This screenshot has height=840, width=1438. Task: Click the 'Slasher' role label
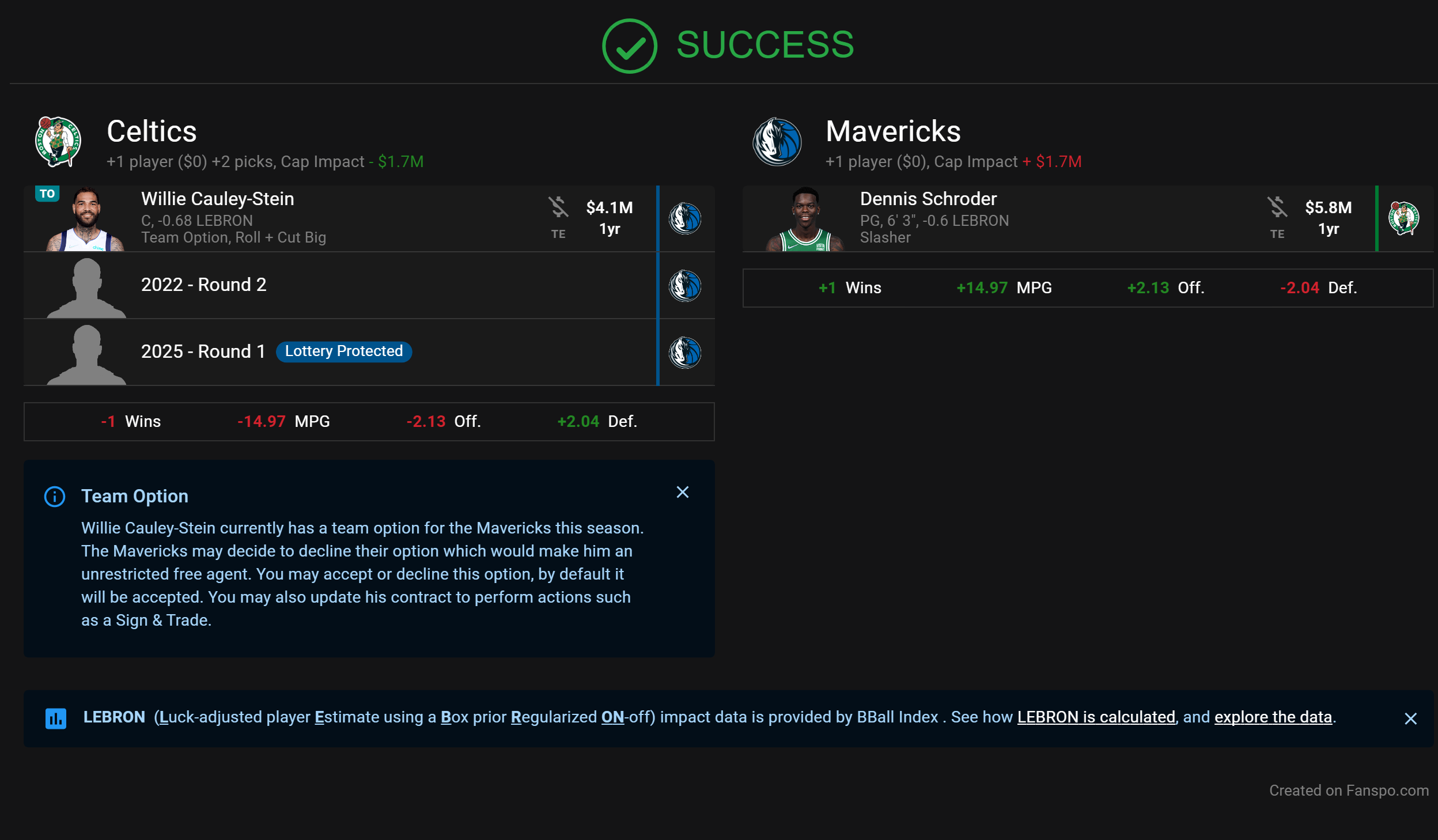[x=885, y=237]
